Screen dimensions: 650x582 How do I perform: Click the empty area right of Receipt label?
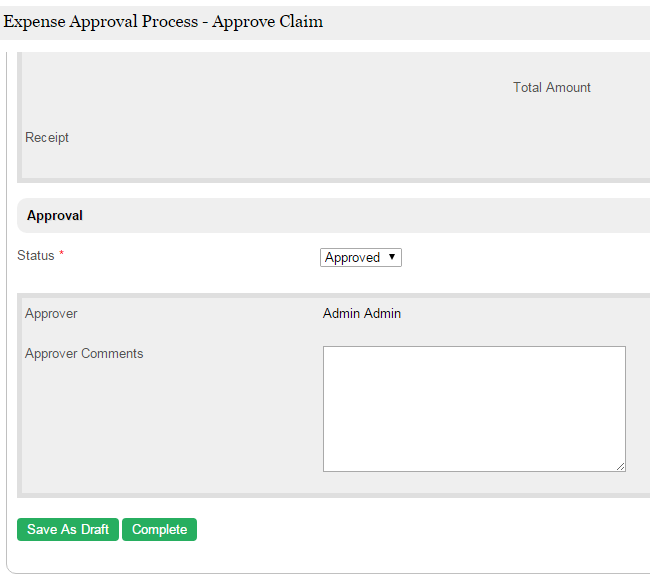tap(300, 138)
